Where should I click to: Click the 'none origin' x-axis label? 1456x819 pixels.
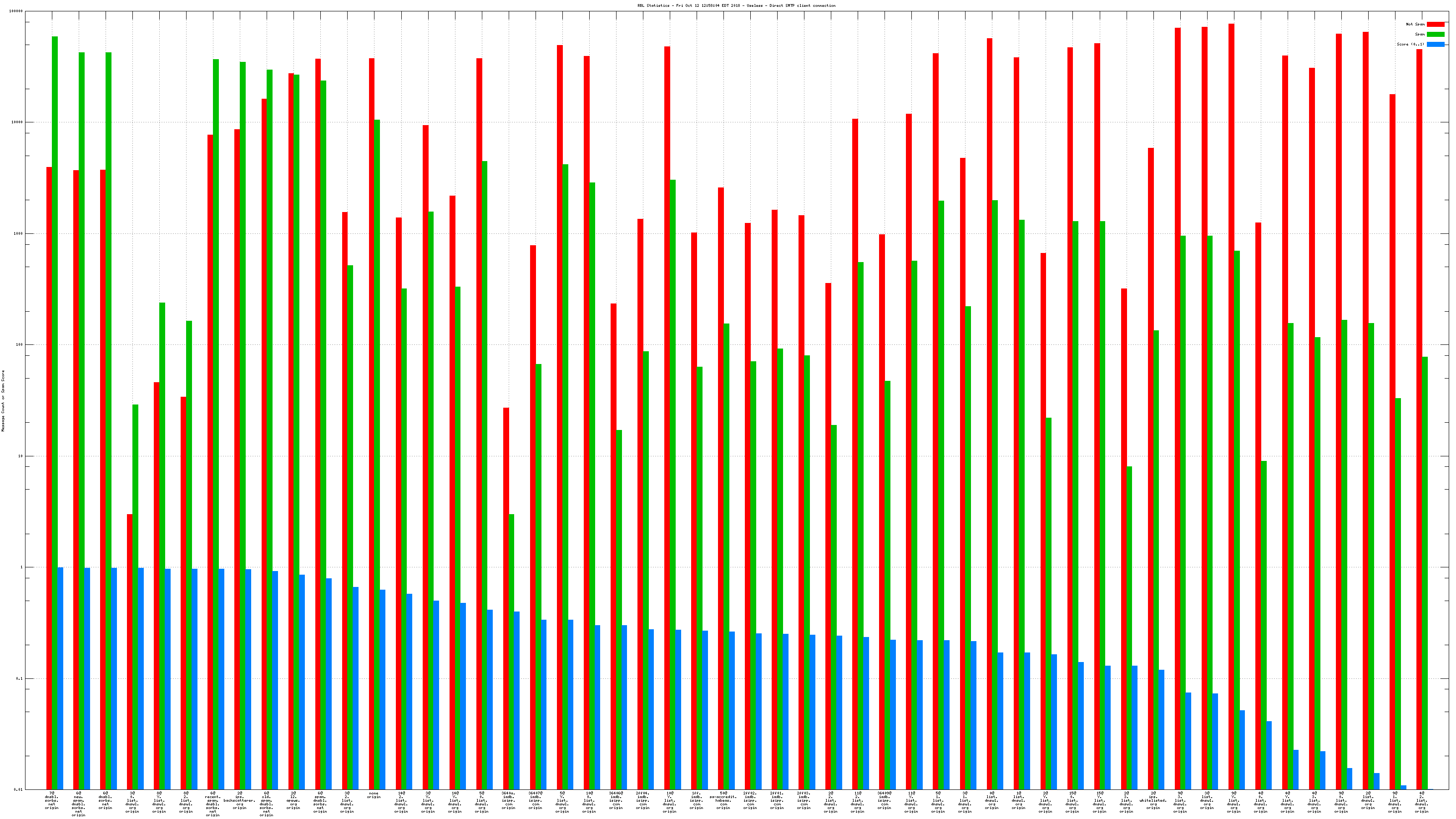click(374, 795)
